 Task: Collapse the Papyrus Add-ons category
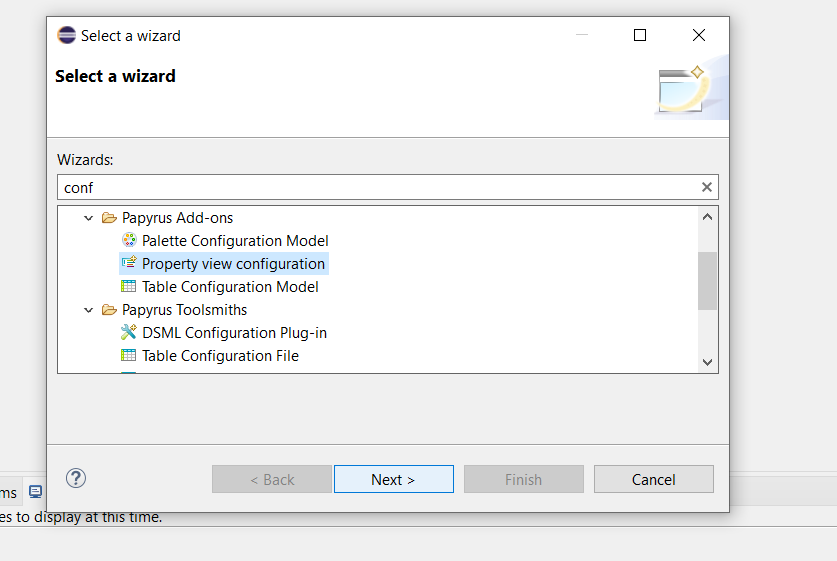pos(89,218)
